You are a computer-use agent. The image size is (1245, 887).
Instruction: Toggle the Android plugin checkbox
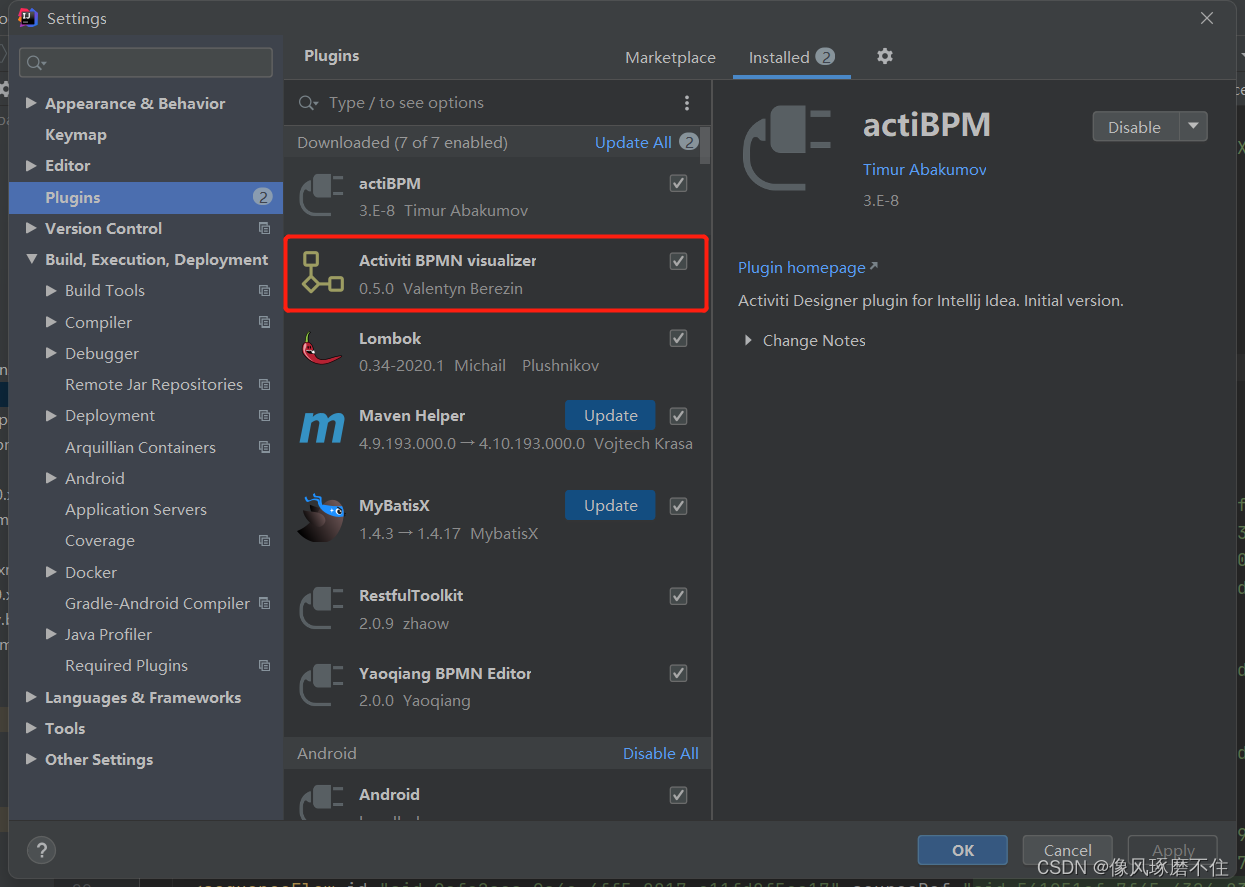[678, 795]
